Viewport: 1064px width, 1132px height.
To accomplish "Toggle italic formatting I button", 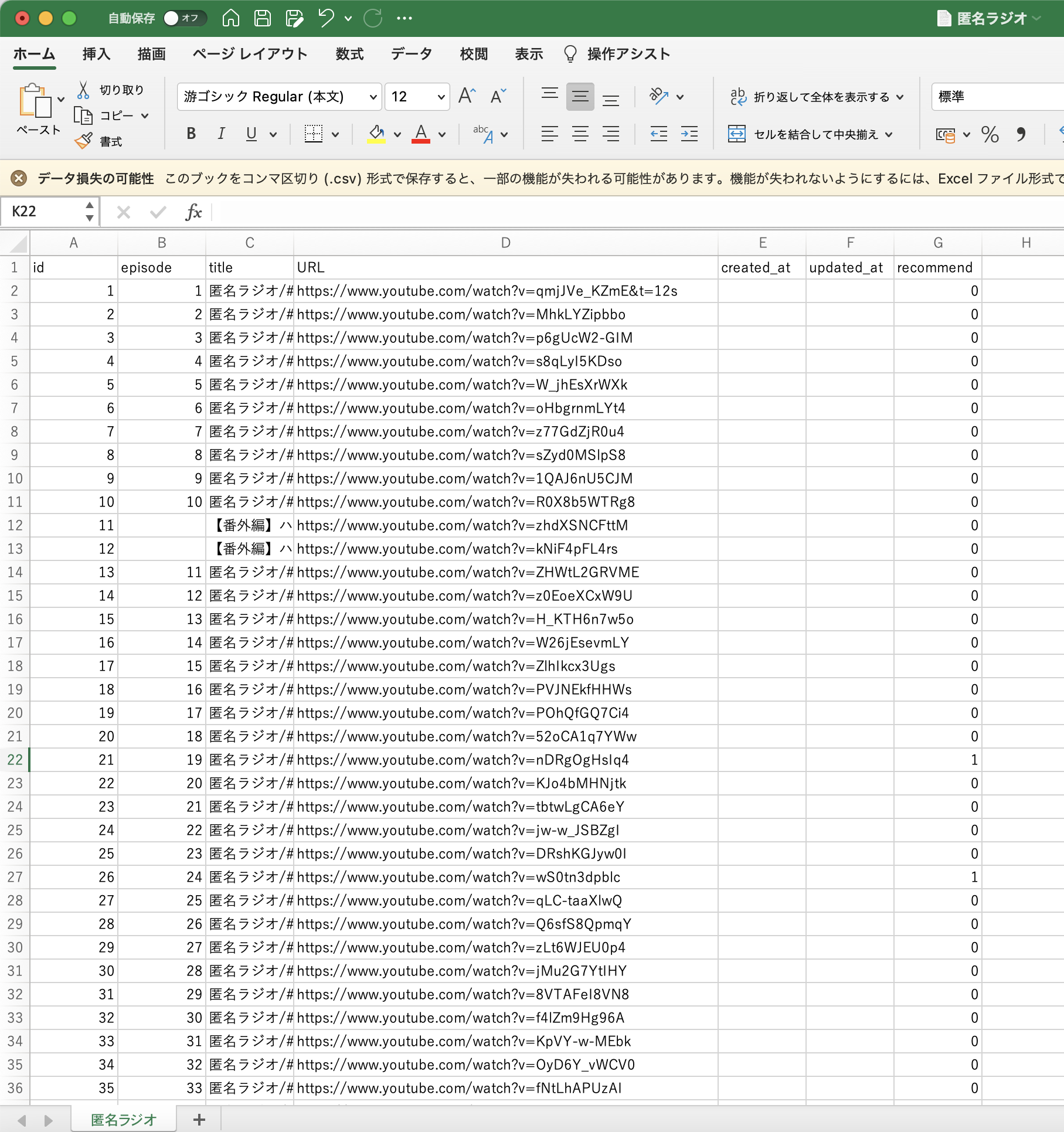I will click(221, 134).
